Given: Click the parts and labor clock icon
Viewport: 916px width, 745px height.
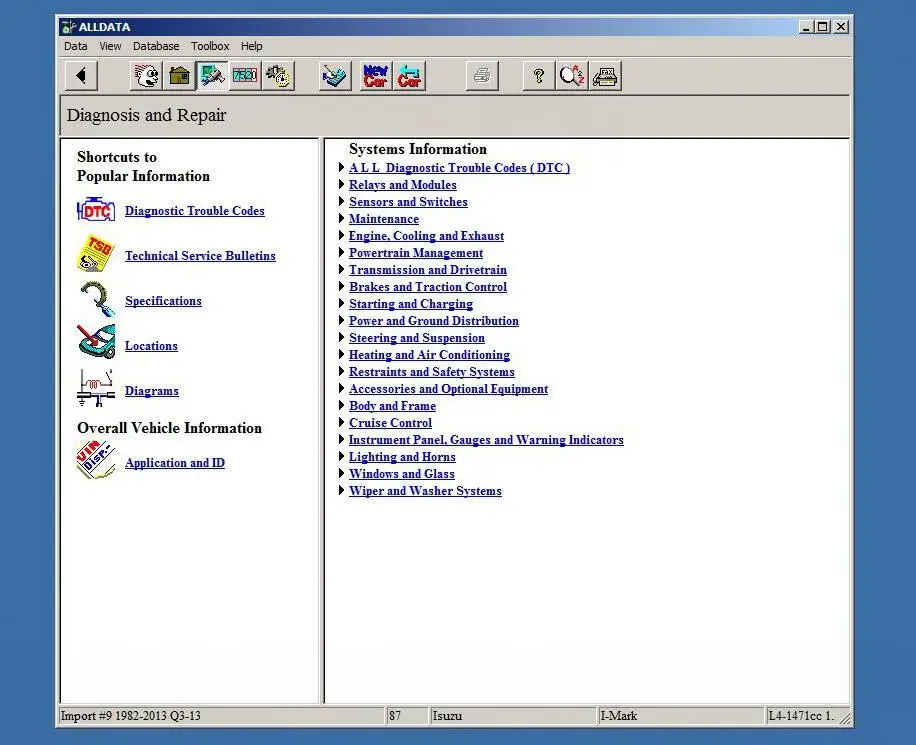Looking at the screenshot, I should 278,75.
